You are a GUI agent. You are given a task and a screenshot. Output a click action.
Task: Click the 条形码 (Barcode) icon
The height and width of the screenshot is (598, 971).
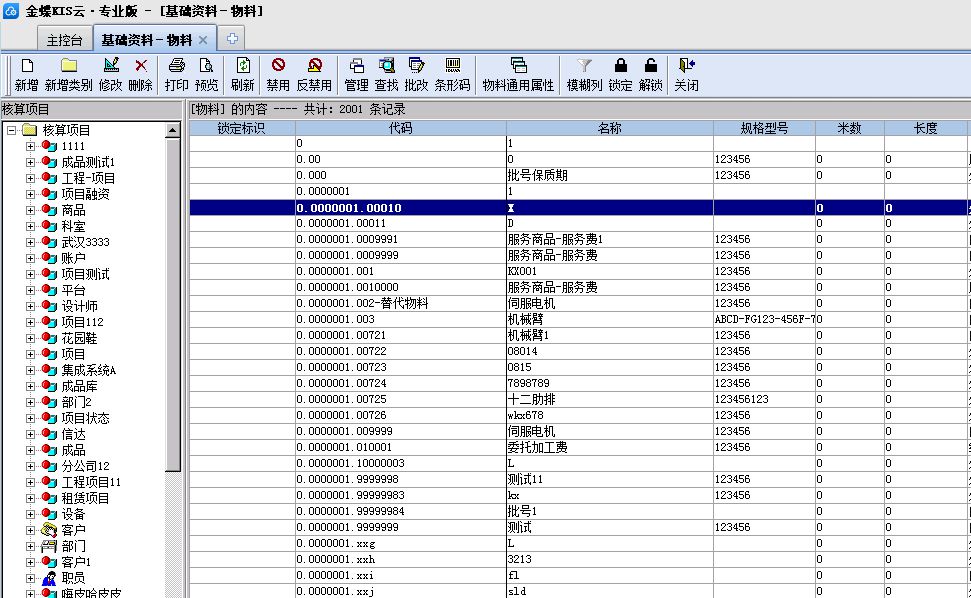pyautogui.click(x=453, y=65)
